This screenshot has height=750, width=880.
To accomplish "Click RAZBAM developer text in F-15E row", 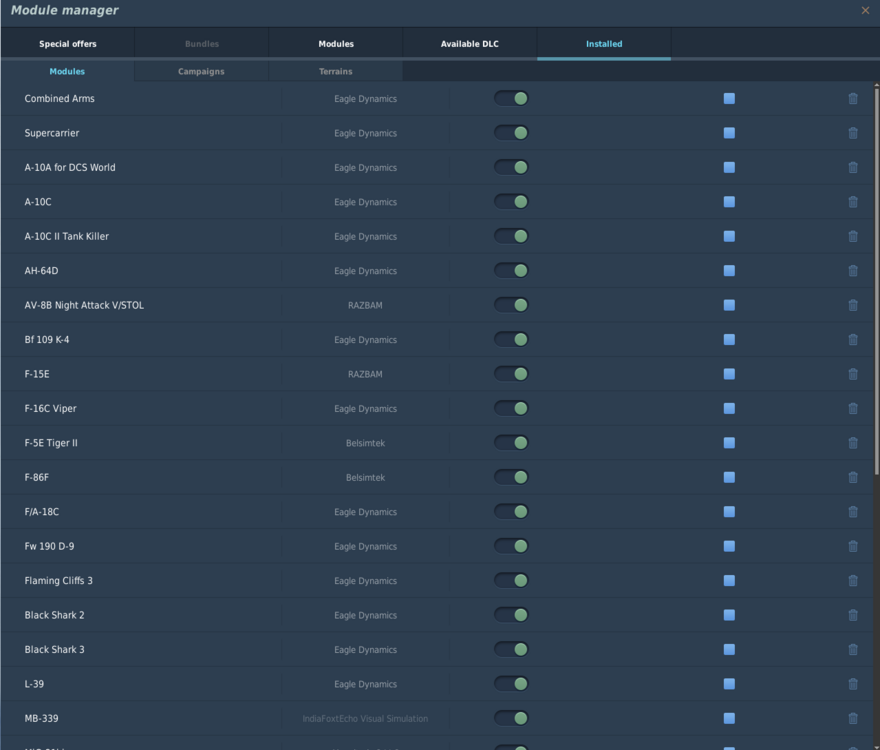I will coord(365,374).
